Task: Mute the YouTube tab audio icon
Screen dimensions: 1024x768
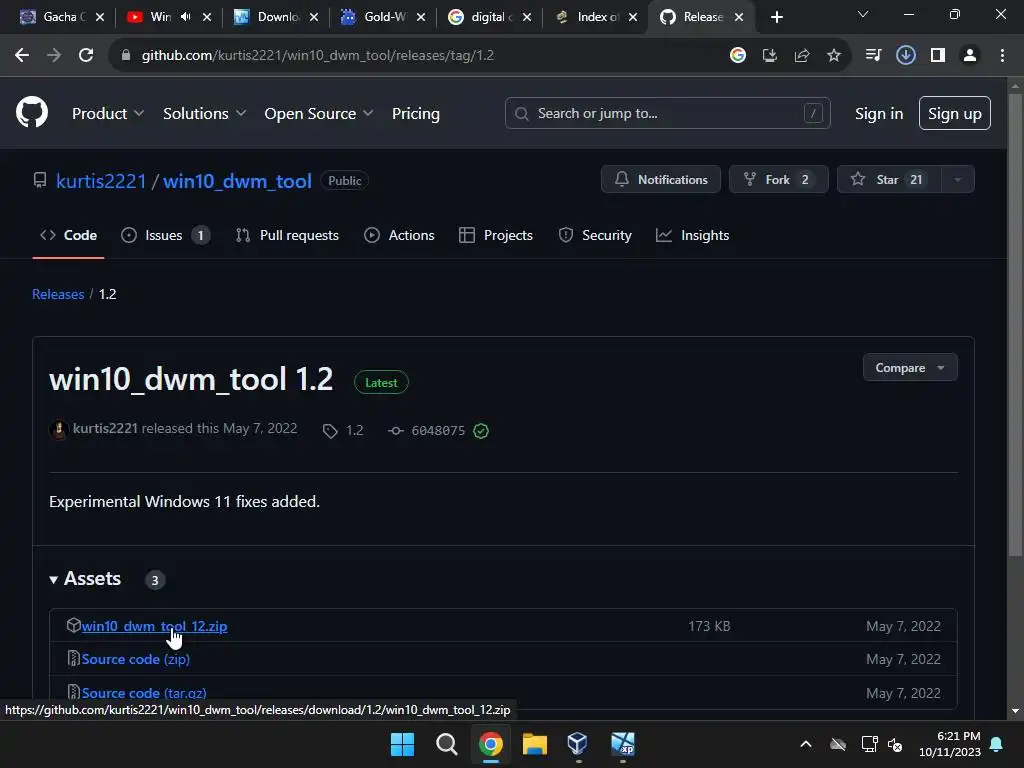Action: [x=185, y=17]
